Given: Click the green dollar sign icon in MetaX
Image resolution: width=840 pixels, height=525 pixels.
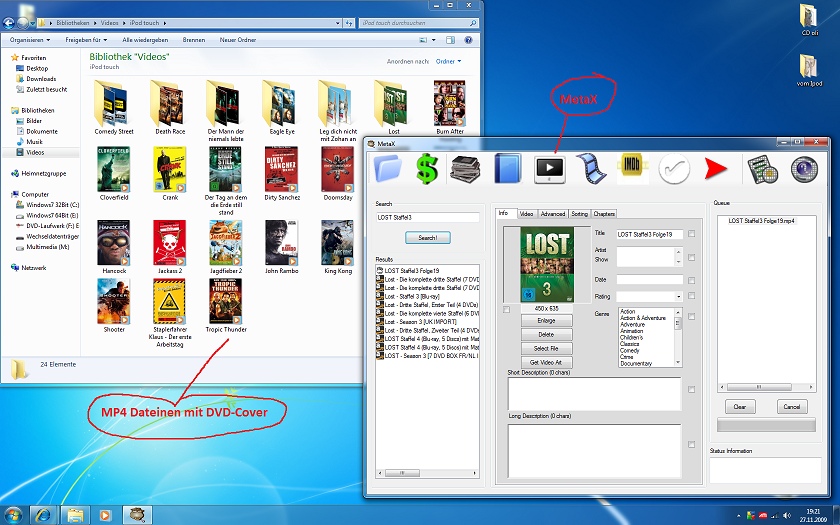Looking at the screenshot, I should click(427, 169).
